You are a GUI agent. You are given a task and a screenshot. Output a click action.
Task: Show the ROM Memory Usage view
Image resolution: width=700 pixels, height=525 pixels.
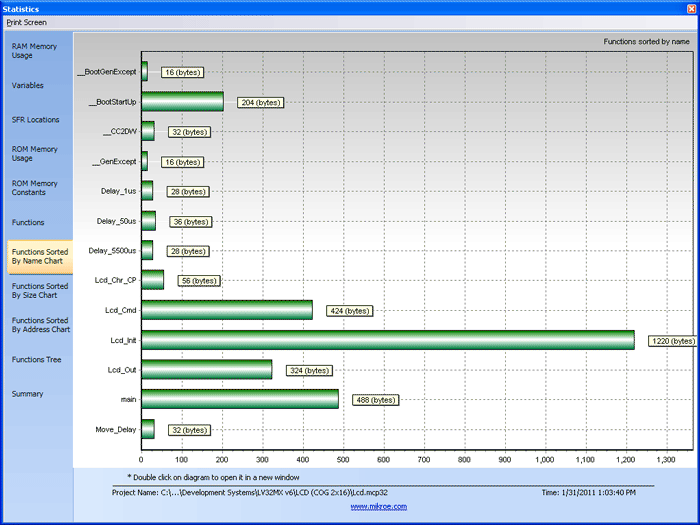(34, 154)
